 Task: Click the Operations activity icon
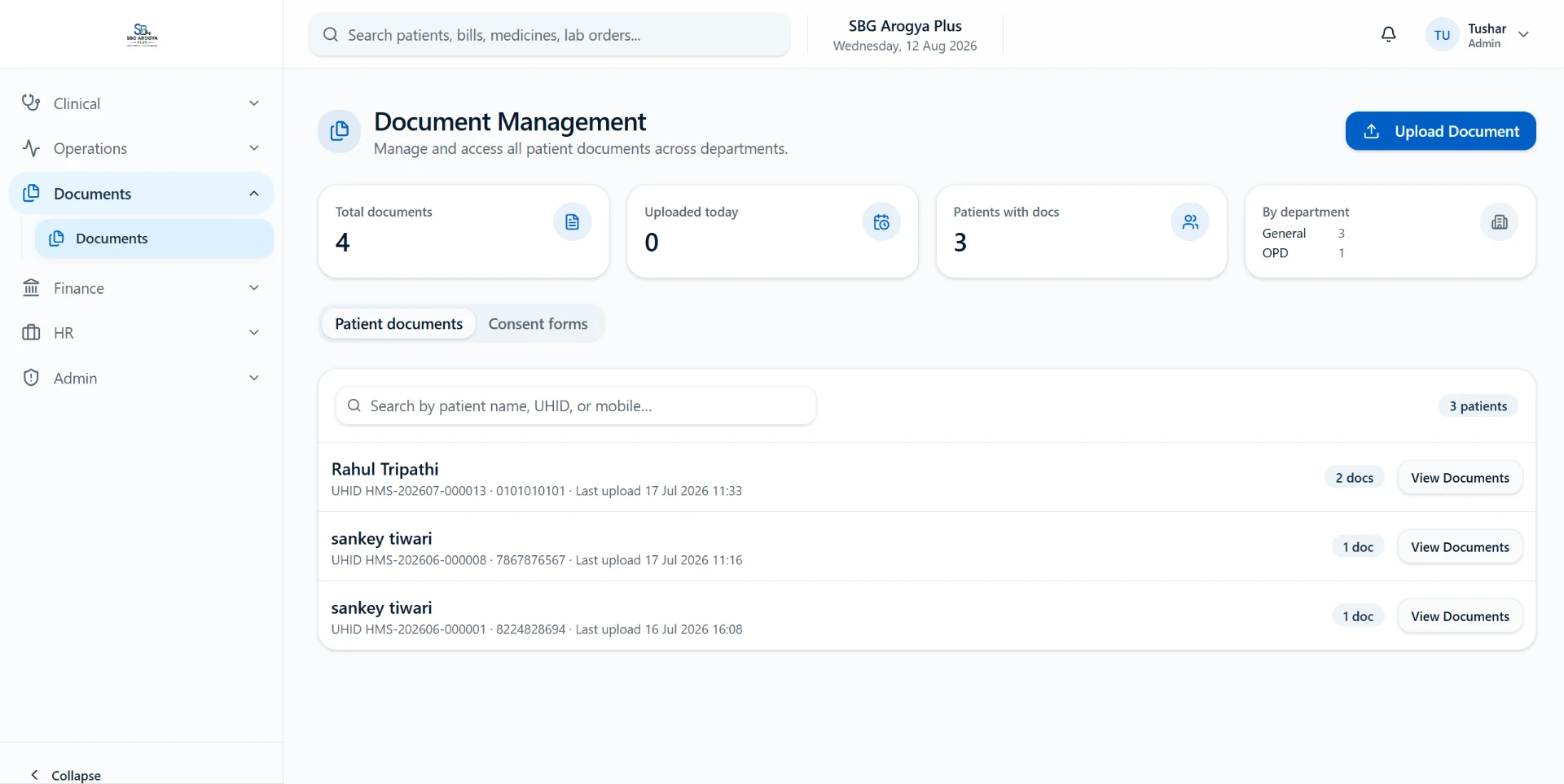pyautogui.click(x=31, y=148)
